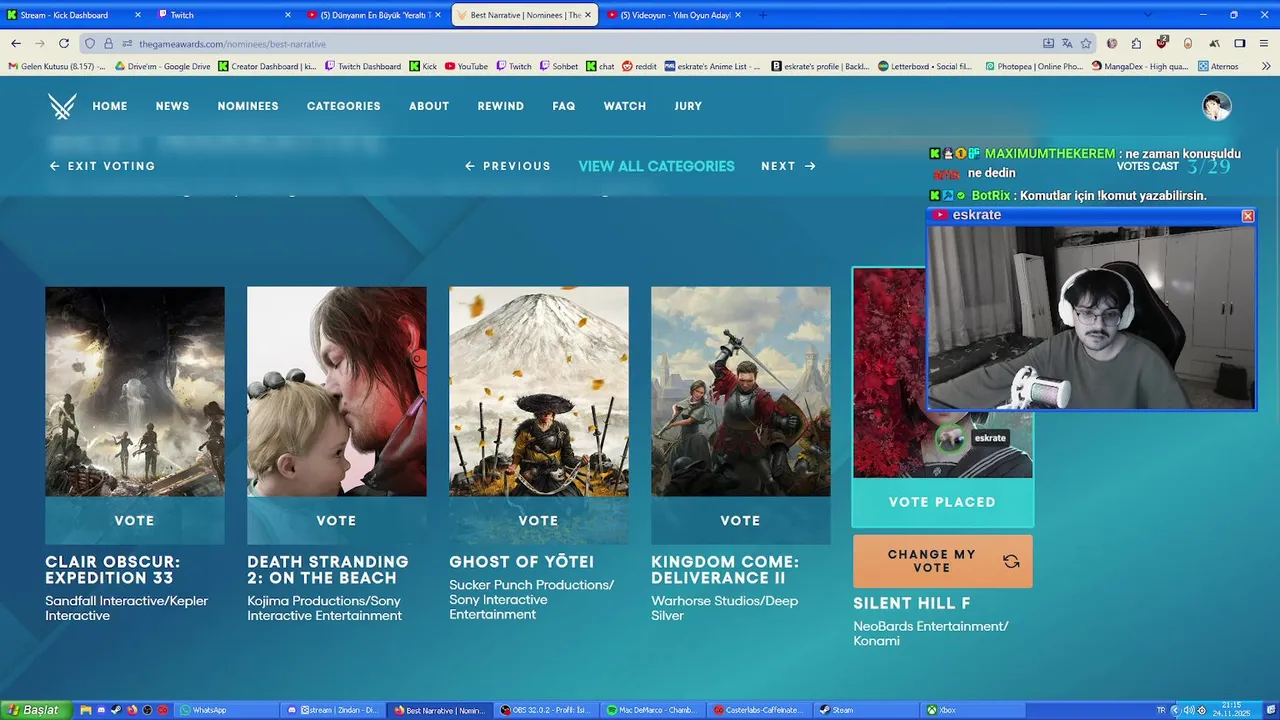Open the ABOUT menu item
Viewport: 1280px width, 720px height.
tap(429, 106)
